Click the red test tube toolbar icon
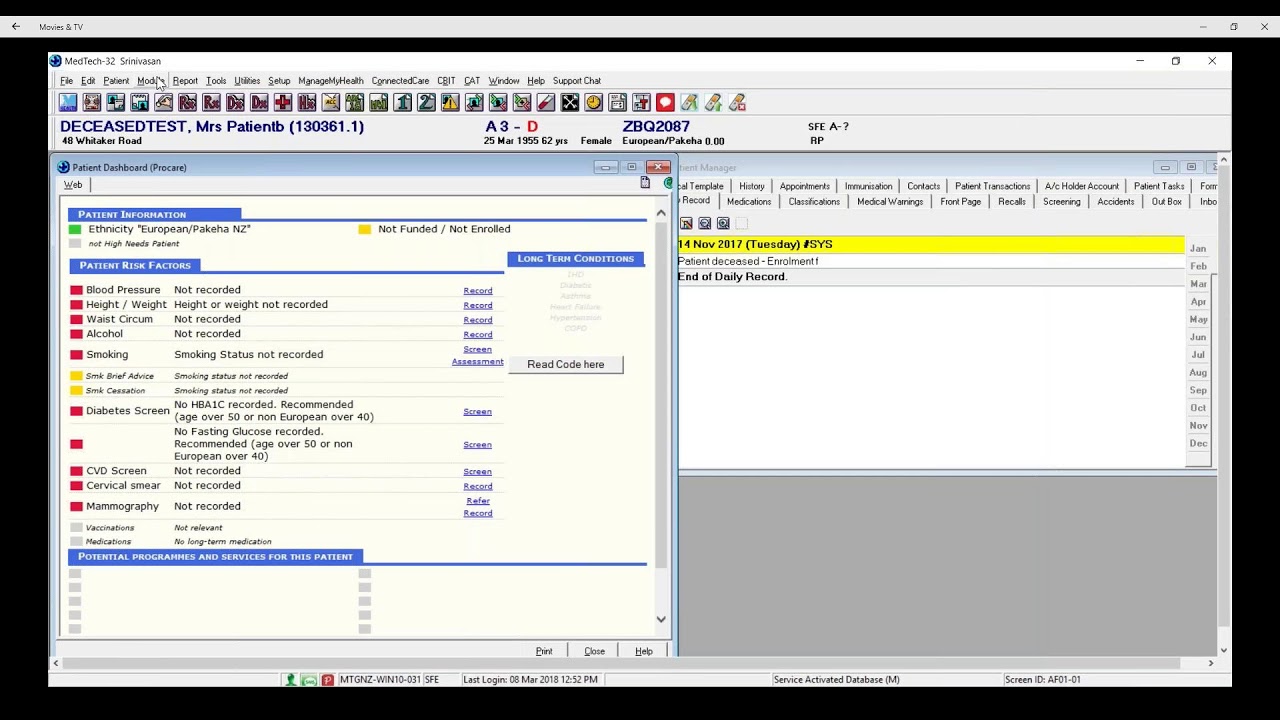 pos(546,103)
